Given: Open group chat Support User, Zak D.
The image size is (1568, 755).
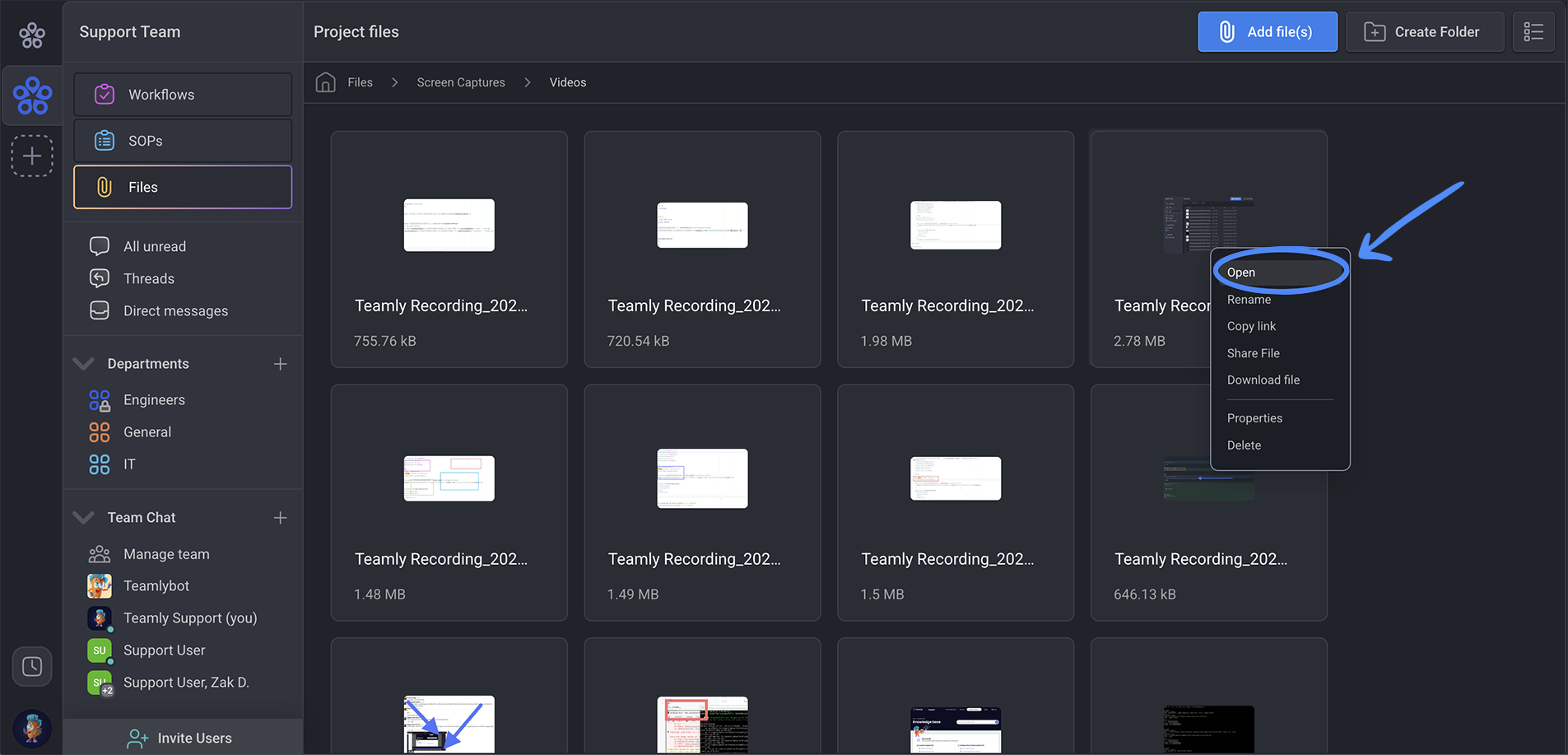Looking at the screenshot, I should 186,682.
